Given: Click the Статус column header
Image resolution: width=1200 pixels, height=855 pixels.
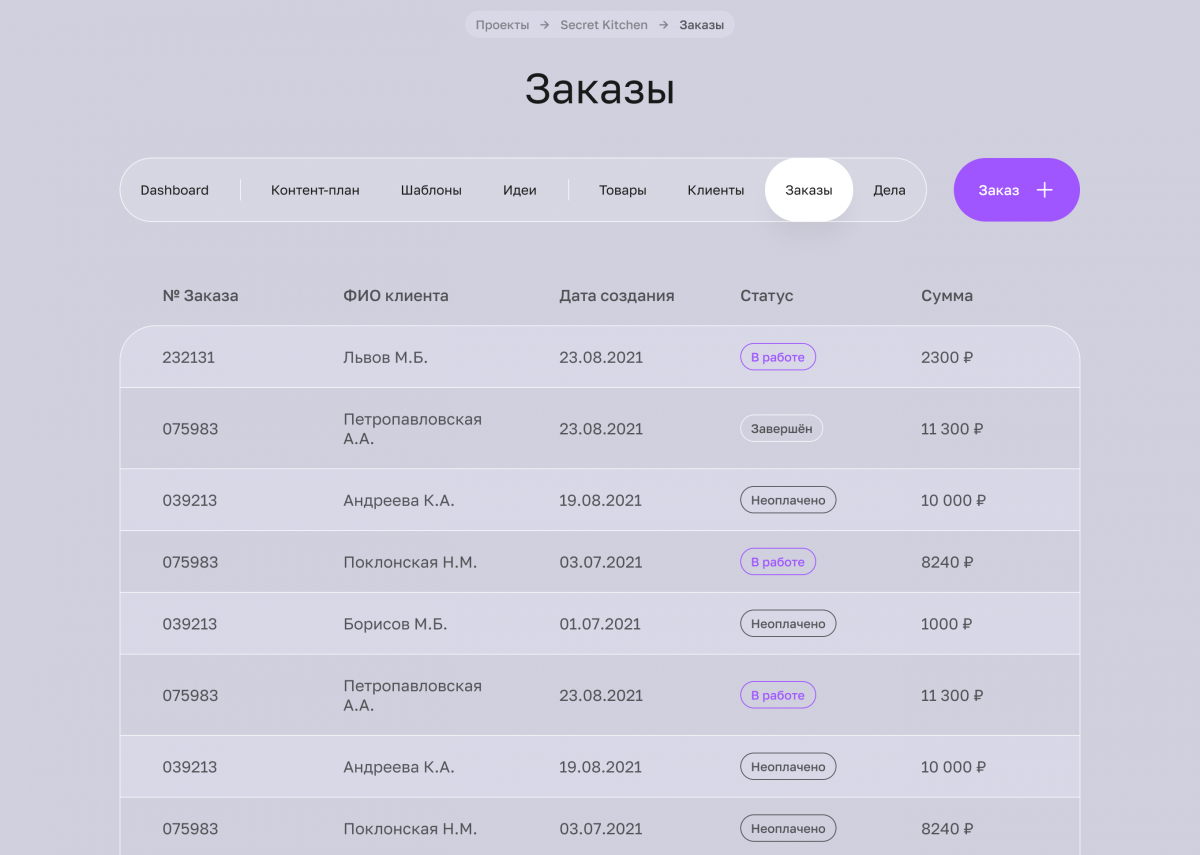Looking at the screenshot, I should 766,296.
